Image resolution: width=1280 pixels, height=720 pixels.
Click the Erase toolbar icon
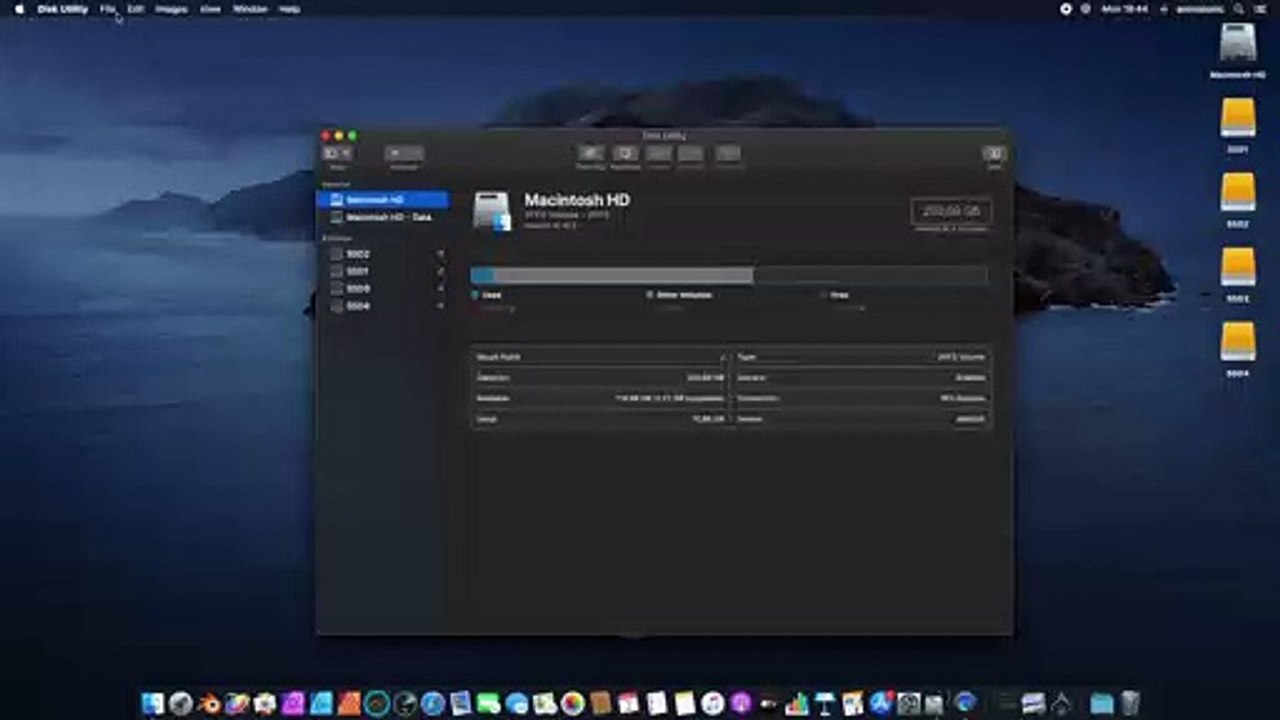(658, 153)
